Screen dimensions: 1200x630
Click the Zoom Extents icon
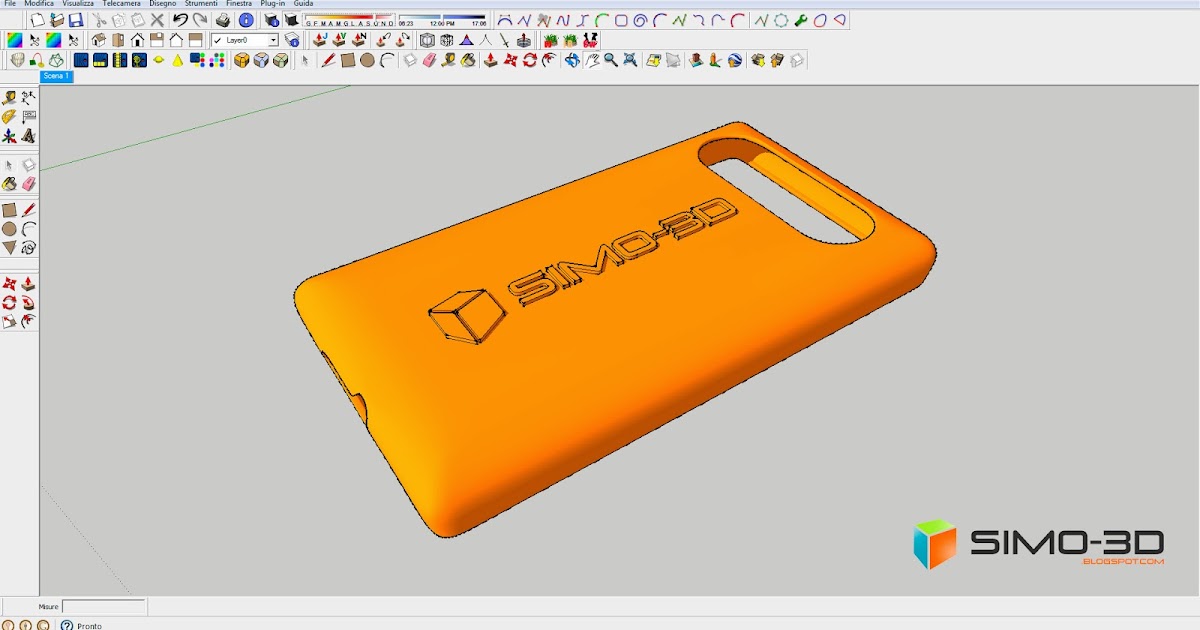(x=630, y=60)
